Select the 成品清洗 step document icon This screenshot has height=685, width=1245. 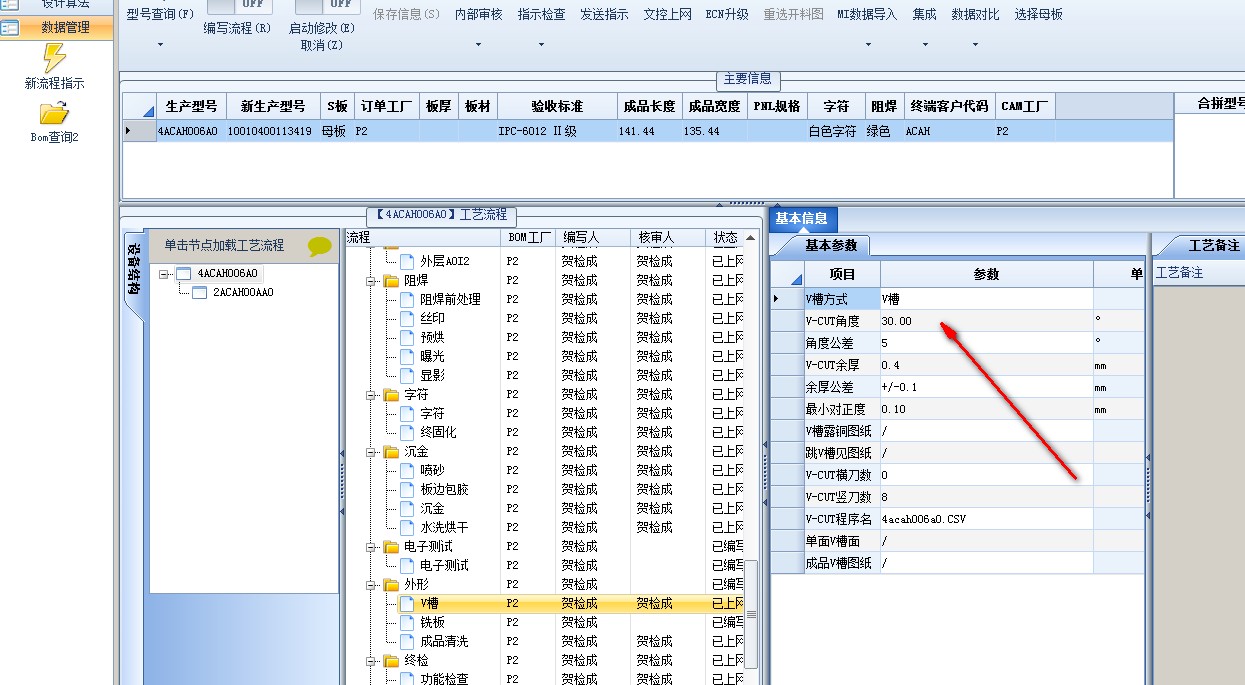407,642
